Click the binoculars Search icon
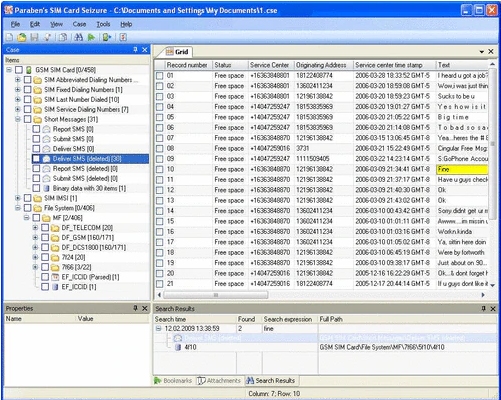Image resolution: width=501 pixels, height=400 pixels. pyautogui.click(x=78, y=37)
